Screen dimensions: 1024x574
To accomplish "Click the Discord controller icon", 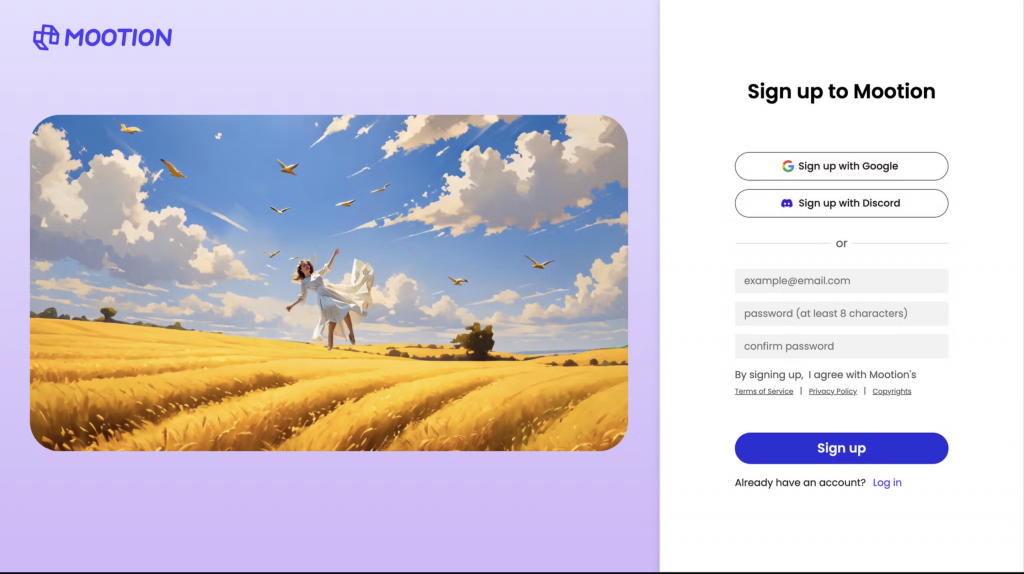I will click(787, 204).
